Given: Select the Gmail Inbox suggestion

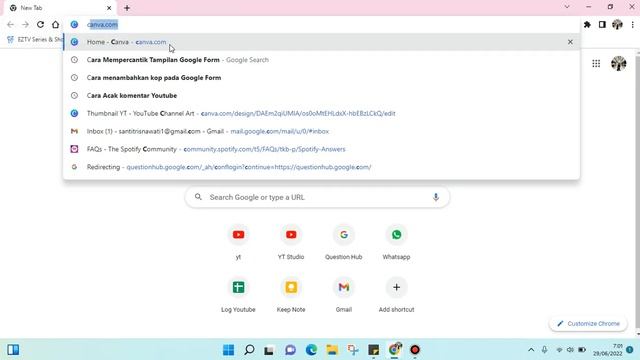Looking at the screenshot, I should (321, 131).
